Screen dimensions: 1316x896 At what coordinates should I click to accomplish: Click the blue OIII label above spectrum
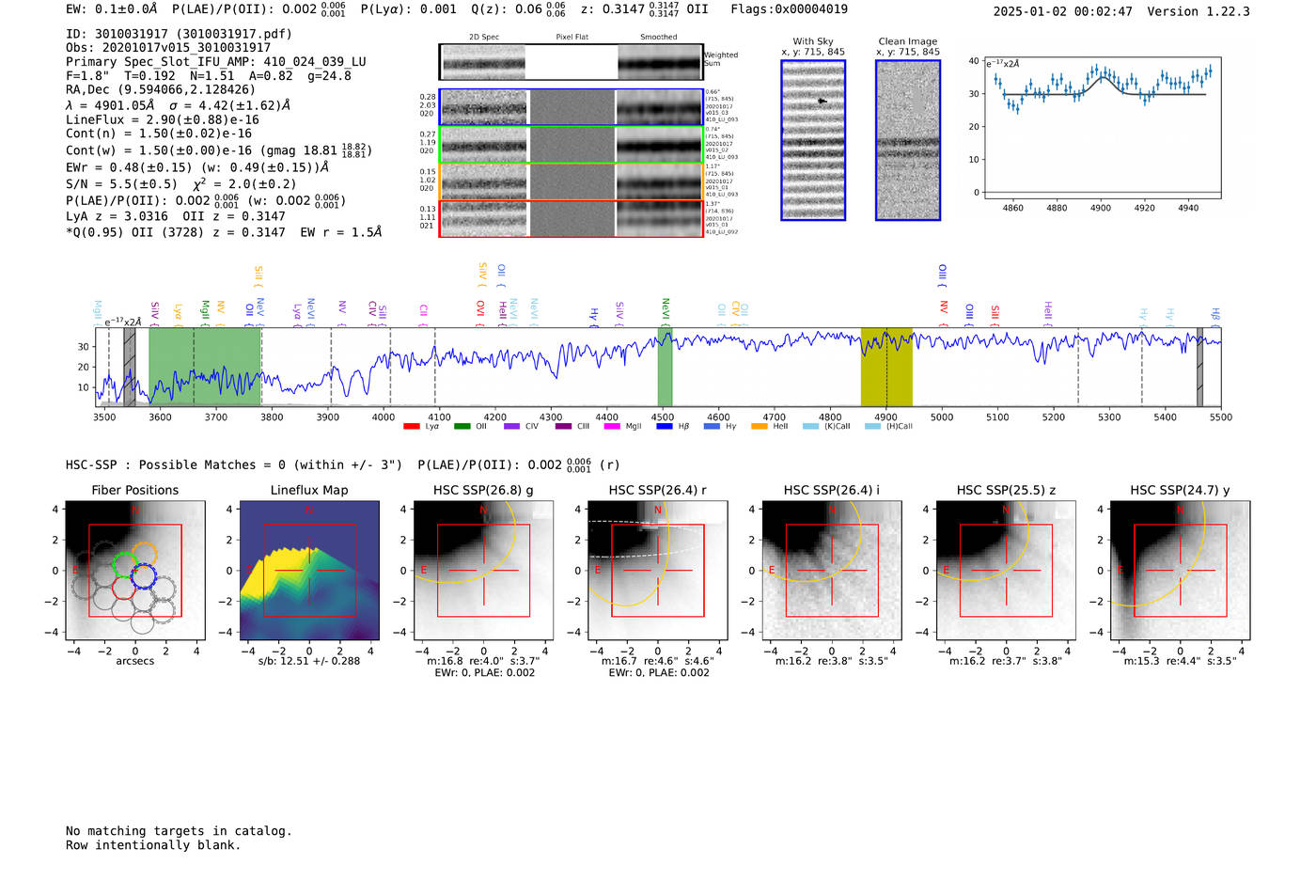click(x=943, y=275)
